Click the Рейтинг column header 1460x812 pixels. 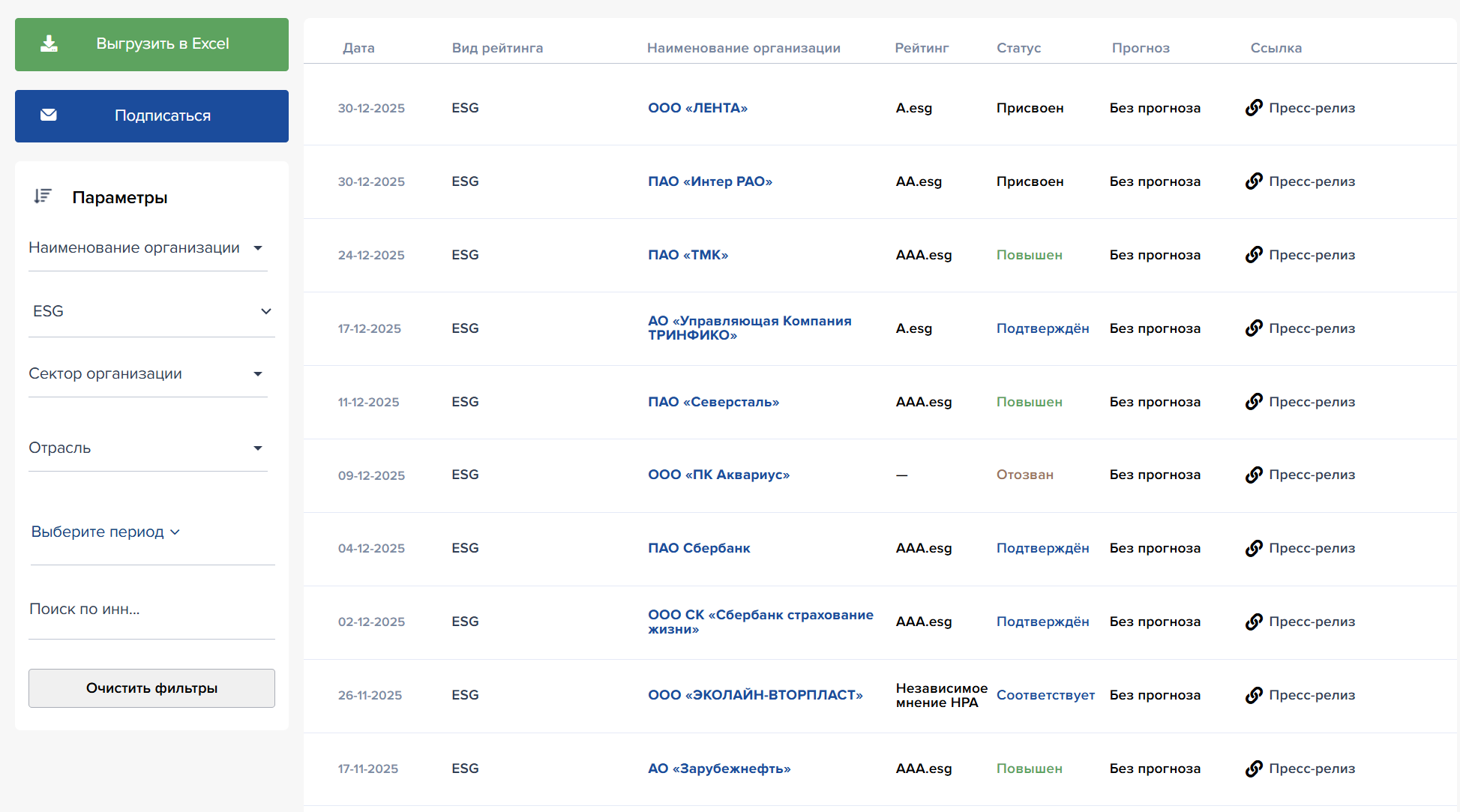[922, 48]
